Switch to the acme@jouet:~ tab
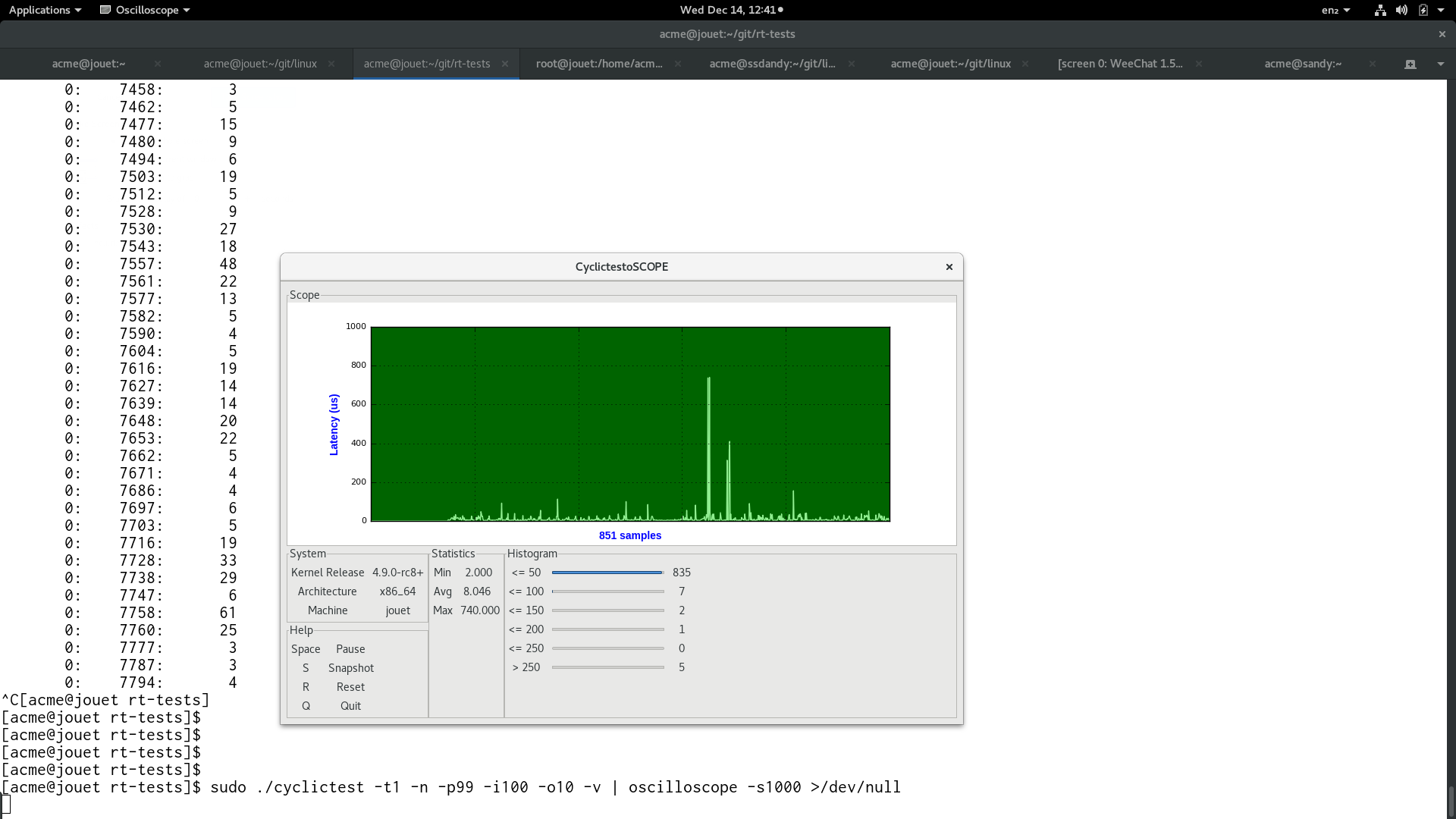 pos(89,64)
